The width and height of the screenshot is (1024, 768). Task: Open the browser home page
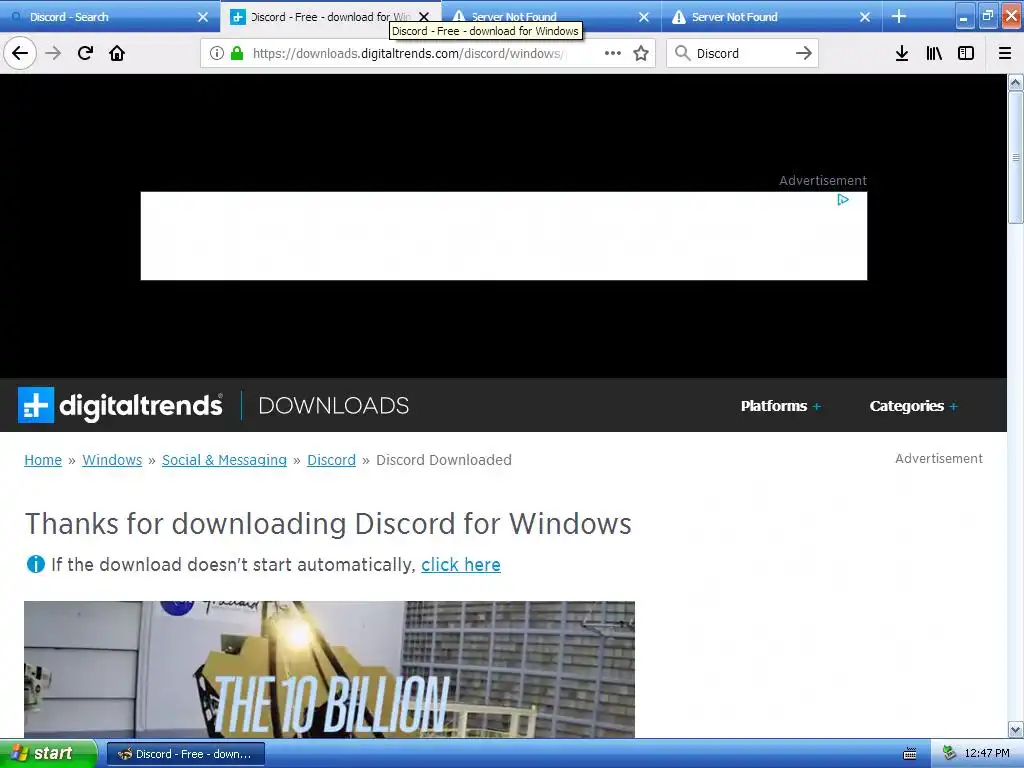(117, 53)
